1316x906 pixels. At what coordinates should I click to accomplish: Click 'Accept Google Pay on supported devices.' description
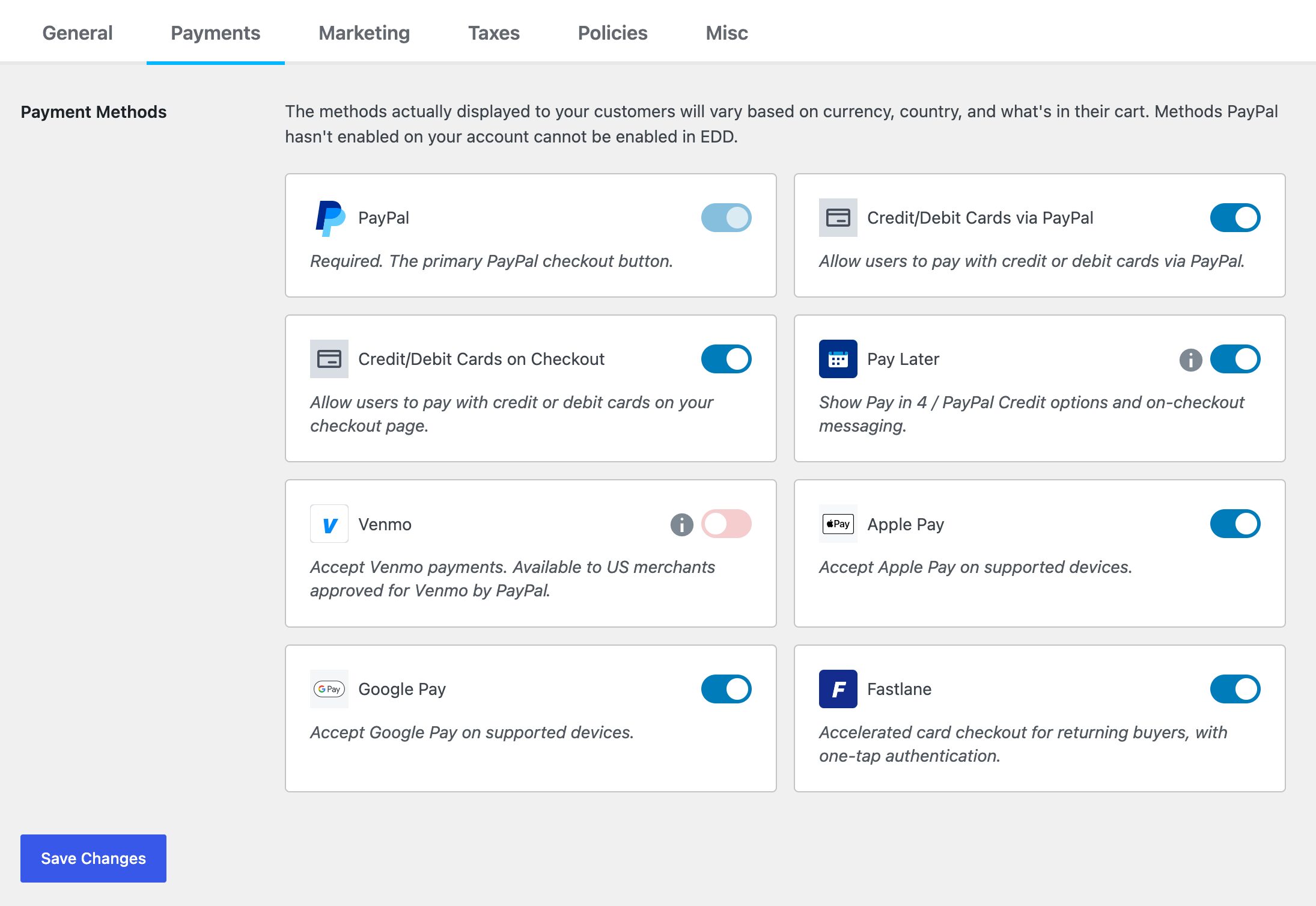tap(472, 732)
